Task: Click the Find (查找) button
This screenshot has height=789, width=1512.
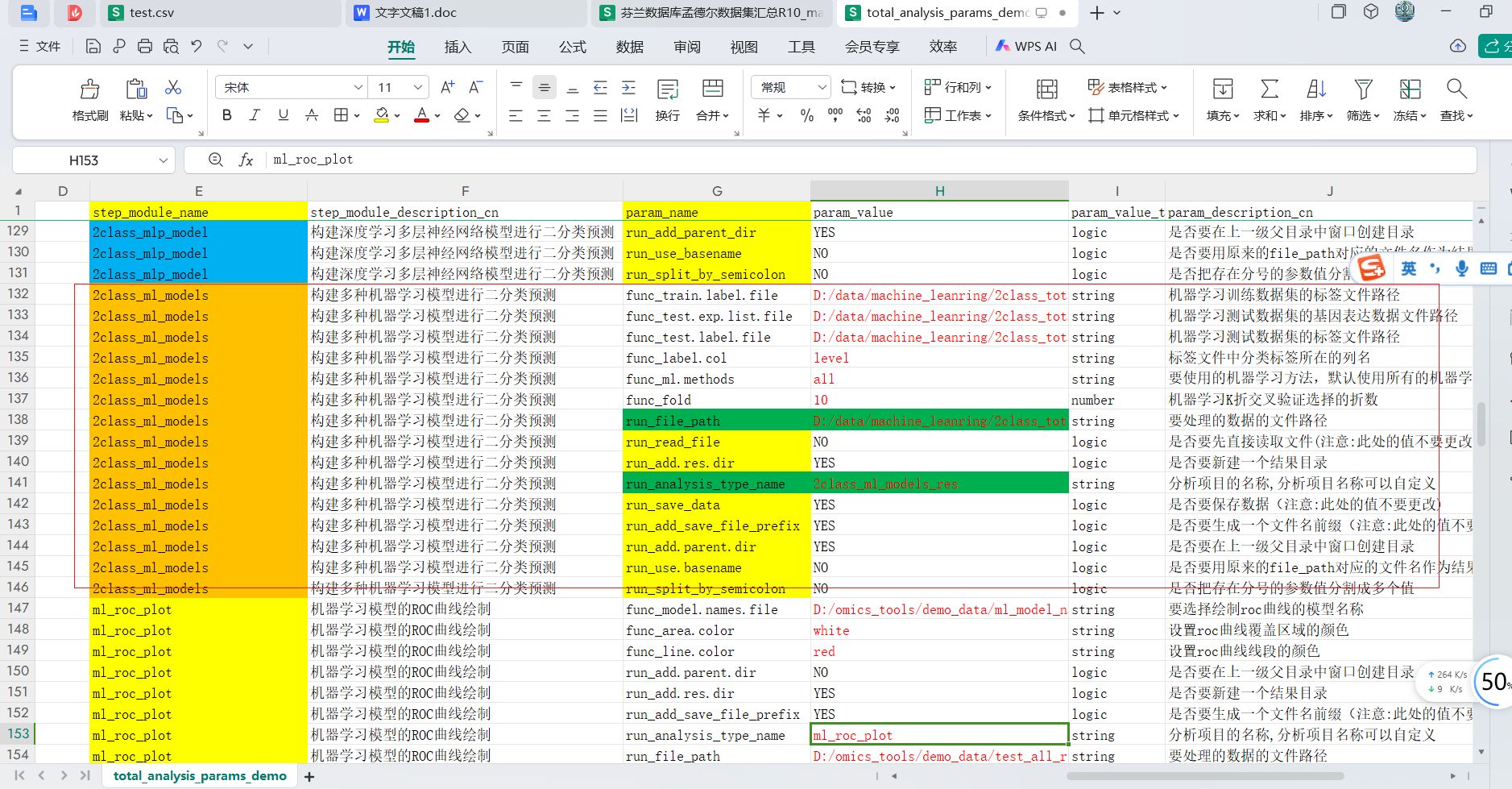Action: pyautogui.click(x=1456, y=100)
